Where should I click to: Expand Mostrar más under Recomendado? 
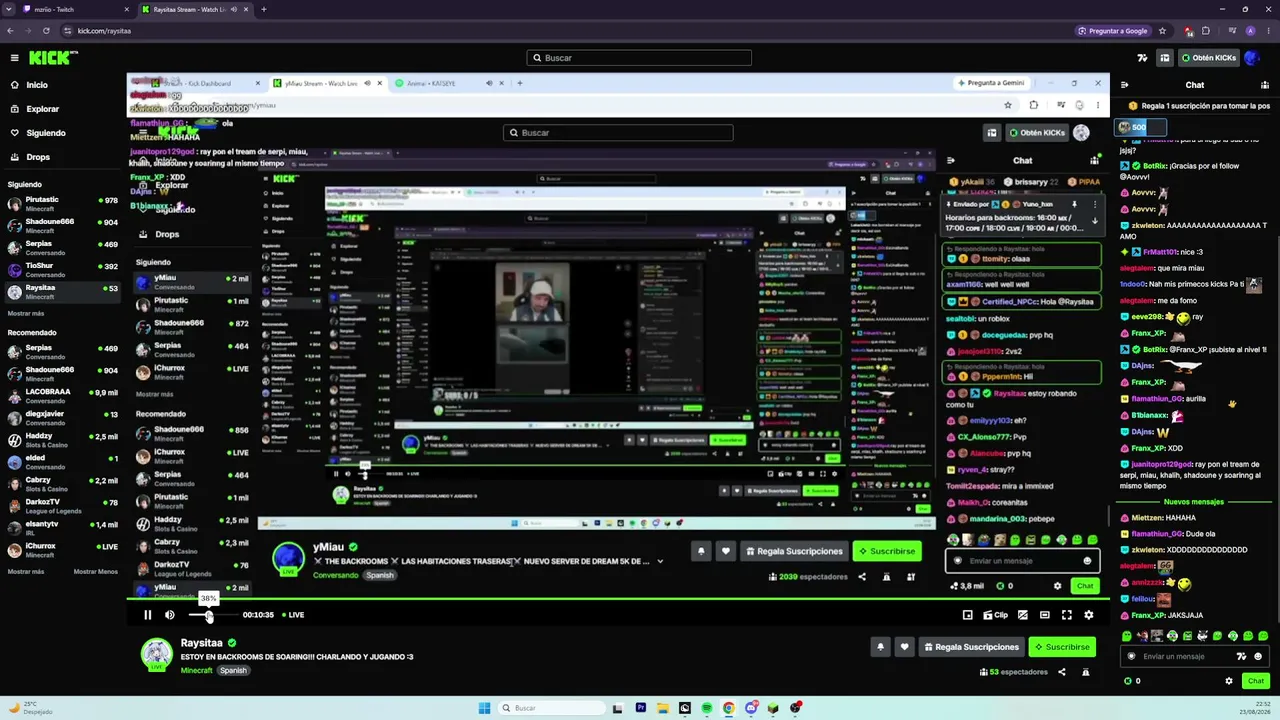click(x=26, y=572)
